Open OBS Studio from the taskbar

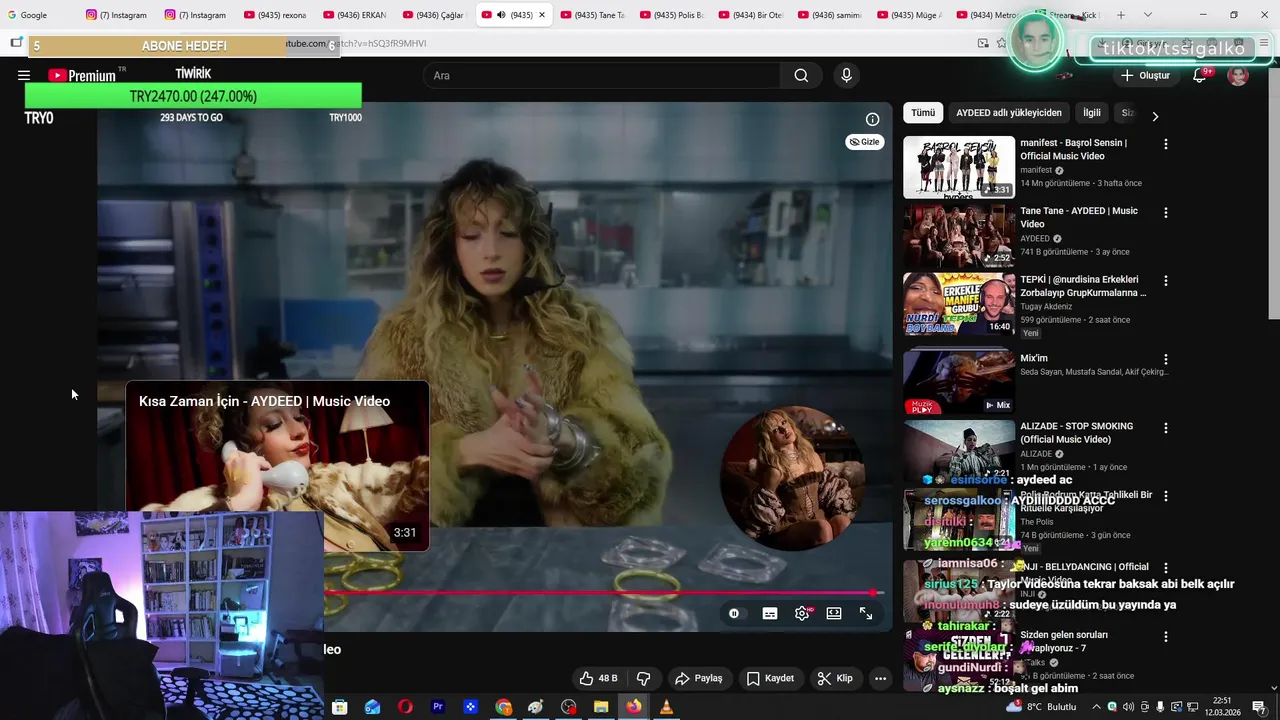pyautogui.click(x=569, y=707)
